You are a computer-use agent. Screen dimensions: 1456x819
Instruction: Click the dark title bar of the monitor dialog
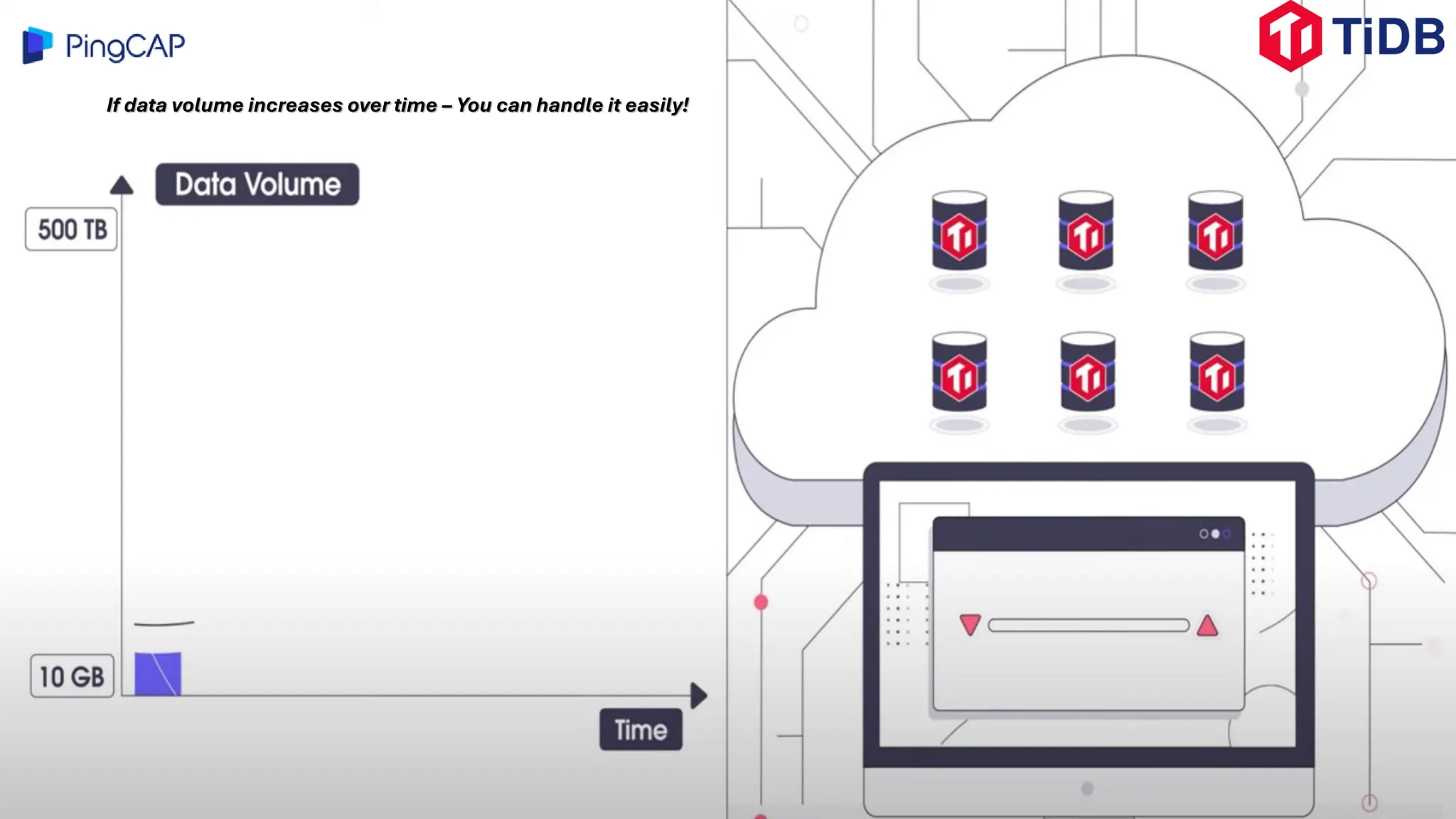coord(1088,534)
